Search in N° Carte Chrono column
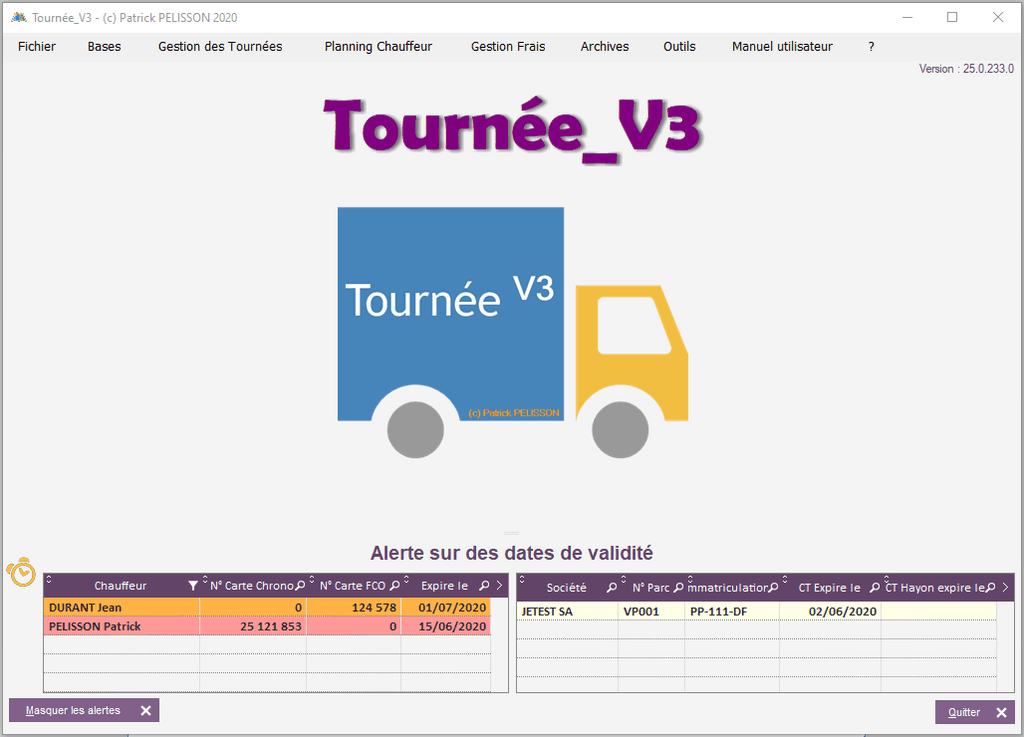Screen dimensions: 1024x737 300,586
